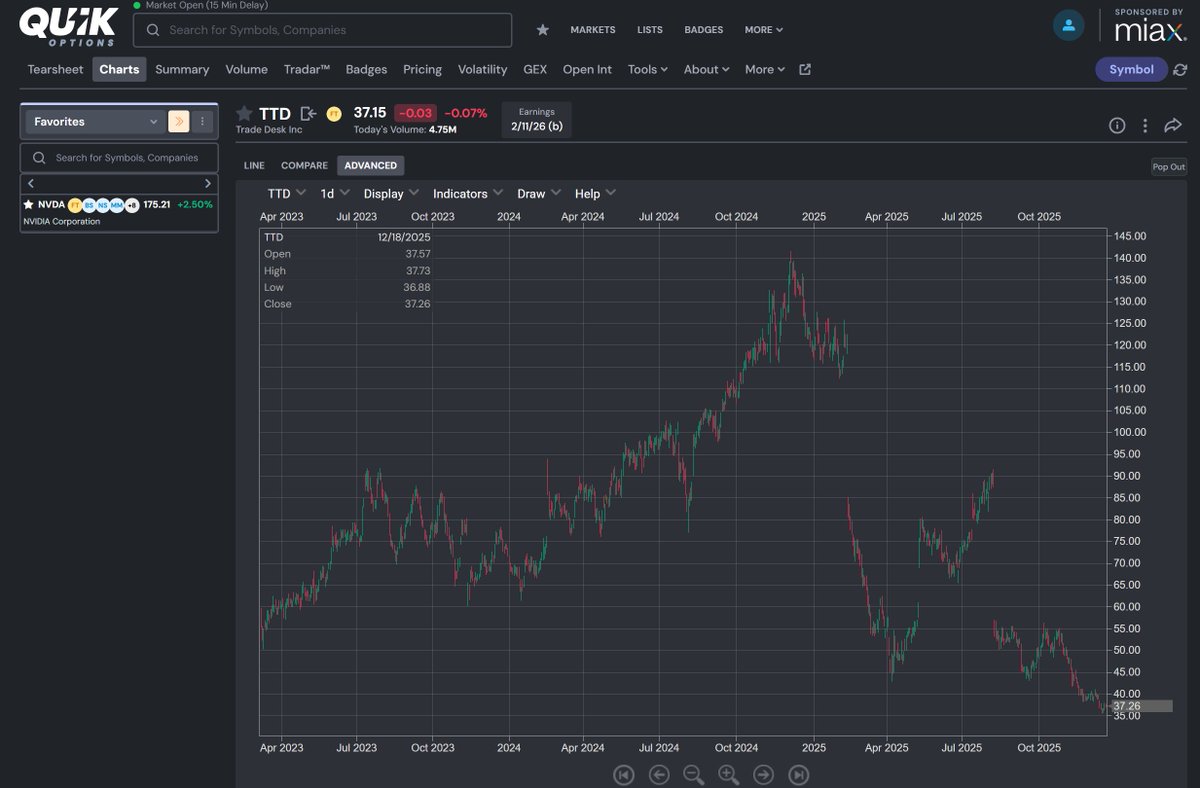Zoom out the chart with minus magnifier

(x=693, y=774)
